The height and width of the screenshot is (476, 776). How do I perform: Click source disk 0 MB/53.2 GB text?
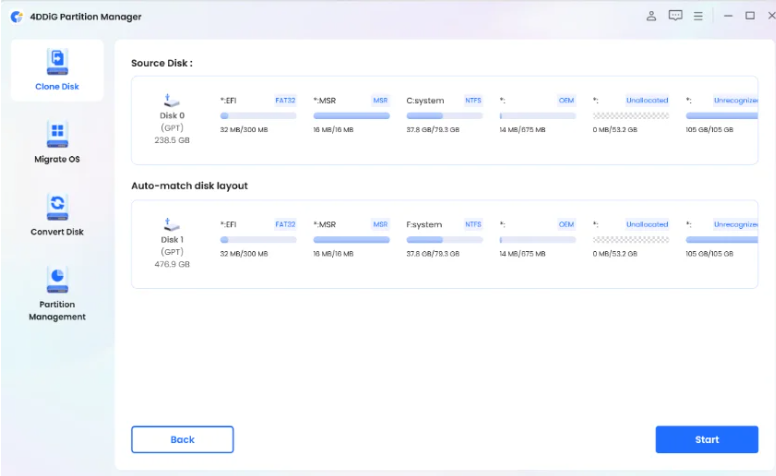615,130
